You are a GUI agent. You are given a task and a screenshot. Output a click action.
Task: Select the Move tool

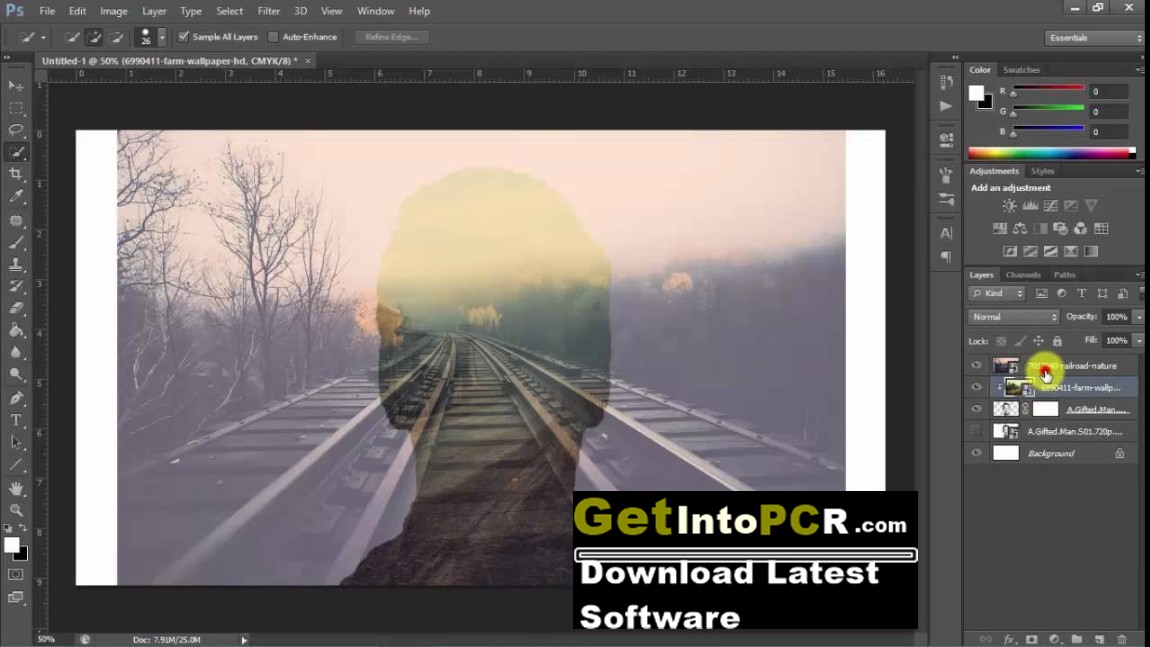pos(15,86)
